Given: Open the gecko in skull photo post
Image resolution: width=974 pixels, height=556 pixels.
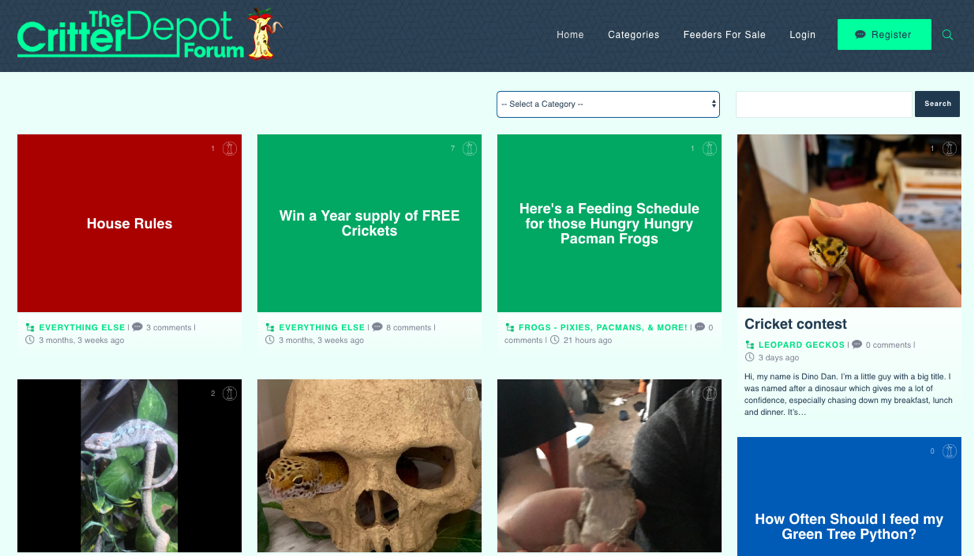Looking at the screenshot, I should [369, 465].
